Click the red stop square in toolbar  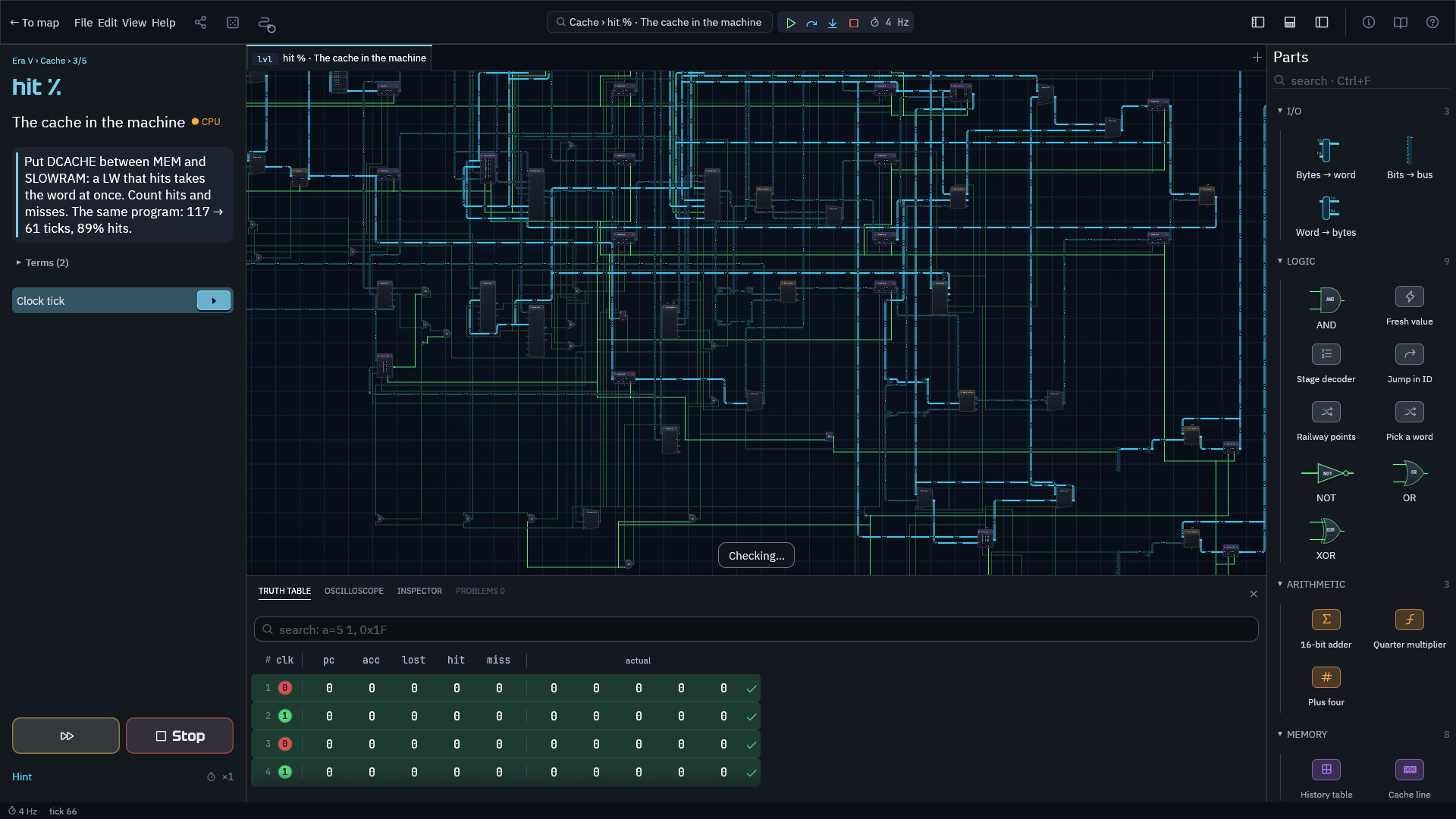point(854,23)
